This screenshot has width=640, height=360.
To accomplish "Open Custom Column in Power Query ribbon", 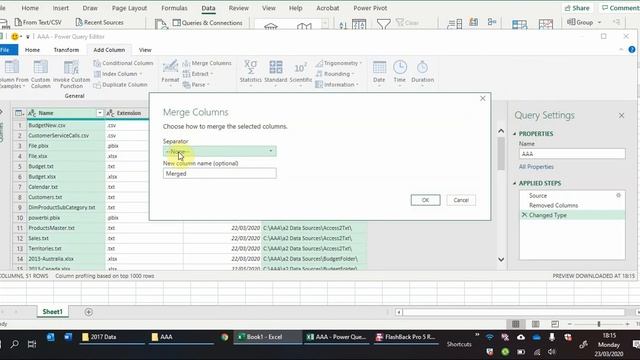I will (40, 74).
